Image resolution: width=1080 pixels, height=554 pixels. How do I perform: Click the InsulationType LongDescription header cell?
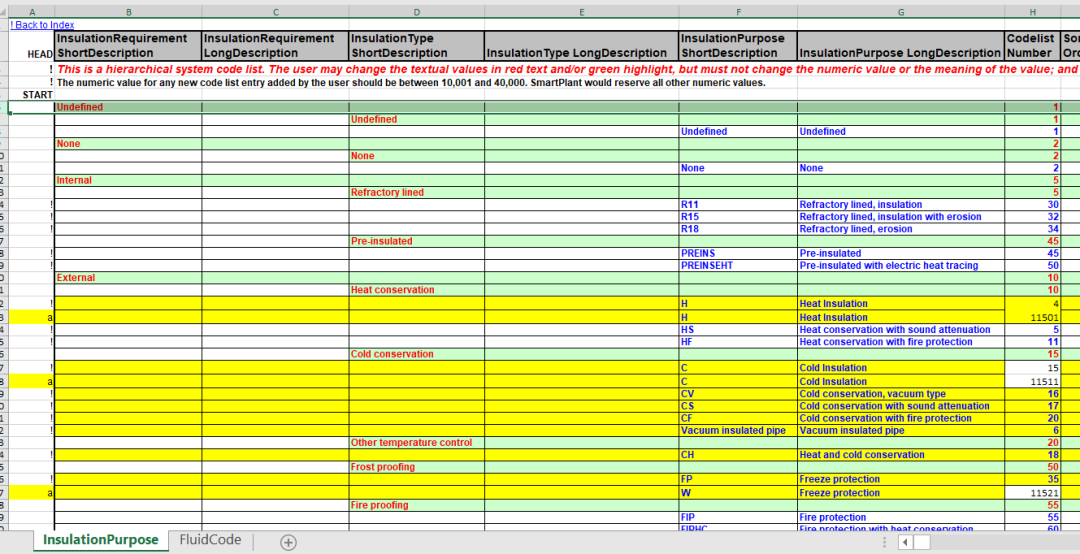coord(581,45)
